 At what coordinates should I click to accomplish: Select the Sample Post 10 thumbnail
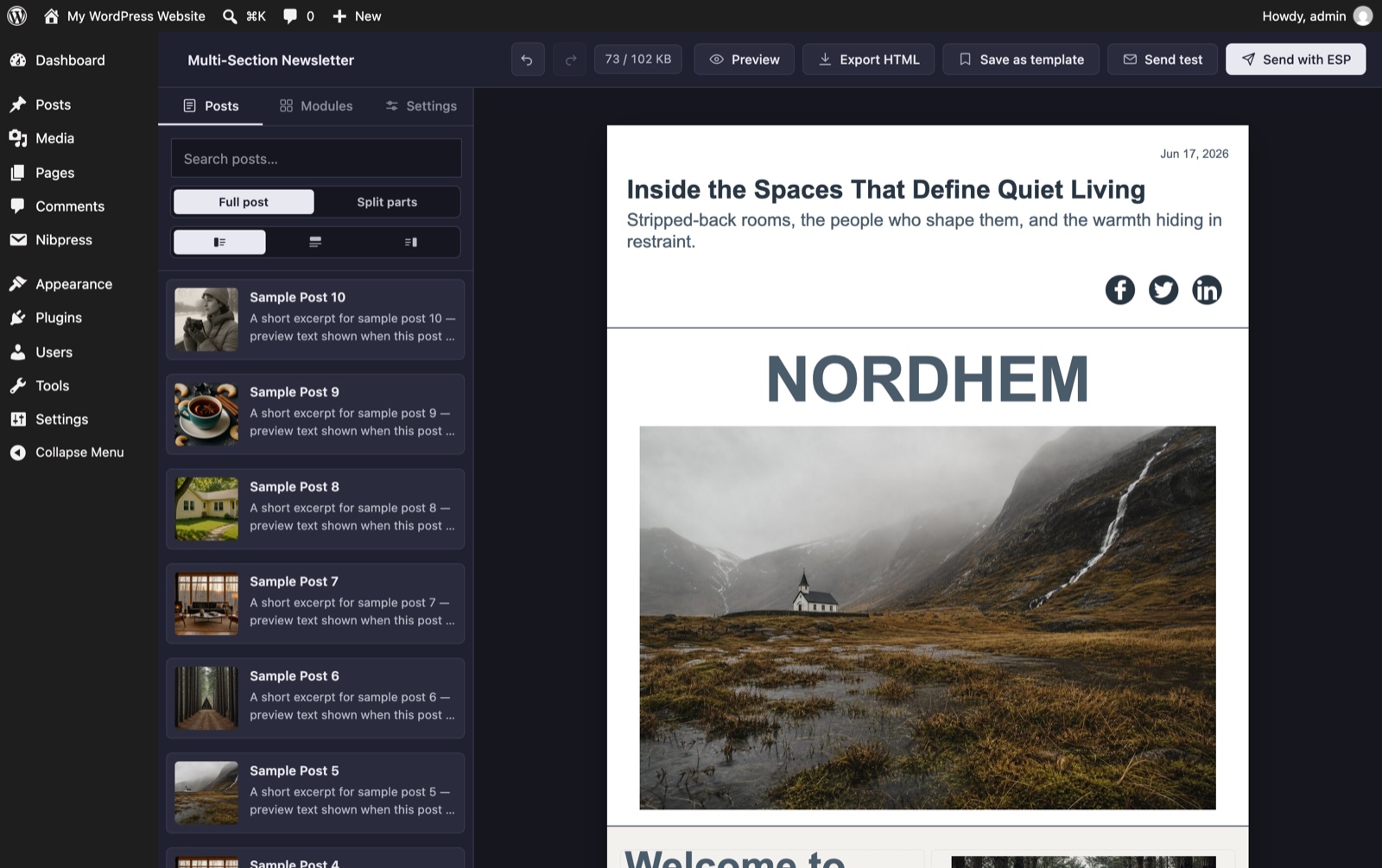pyautogui.click(x=206, y=320)
